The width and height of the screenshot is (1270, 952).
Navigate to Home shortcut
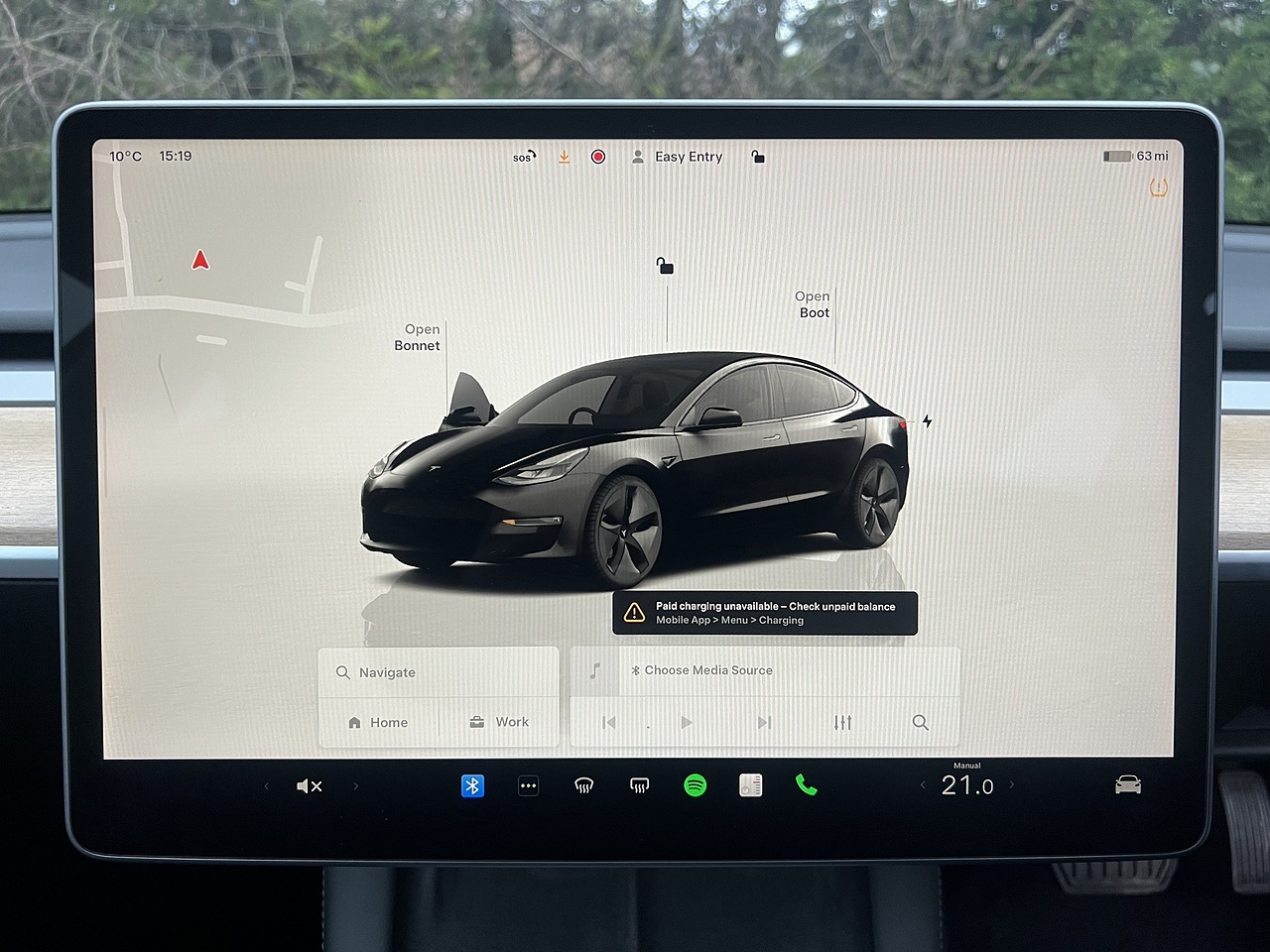coord(379,723)
